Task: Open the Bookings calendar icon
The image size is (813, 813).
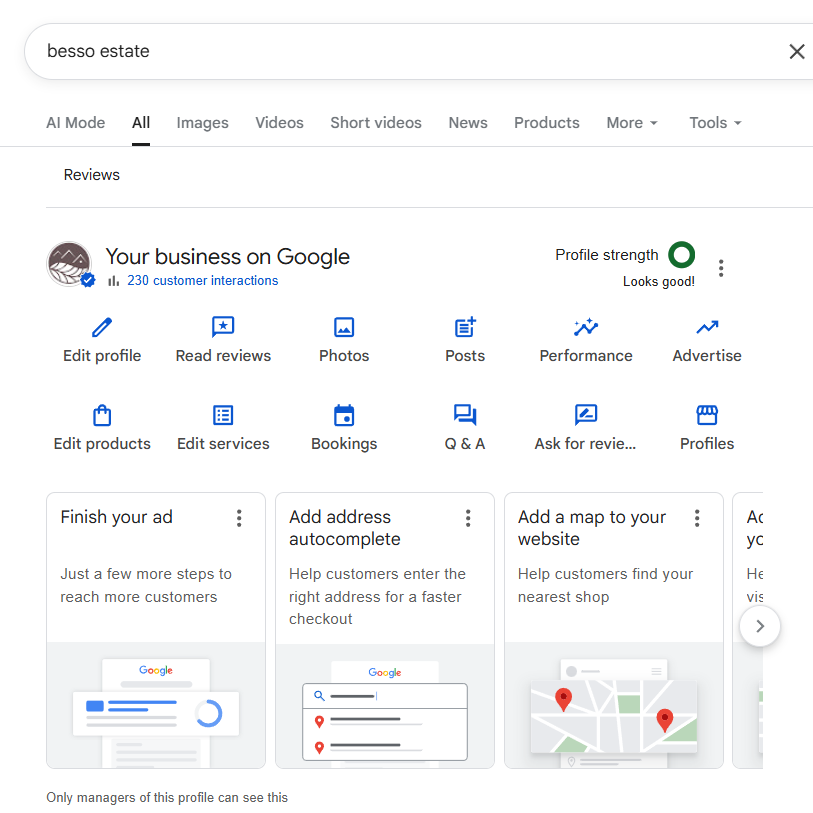Action: pos(344,415)
